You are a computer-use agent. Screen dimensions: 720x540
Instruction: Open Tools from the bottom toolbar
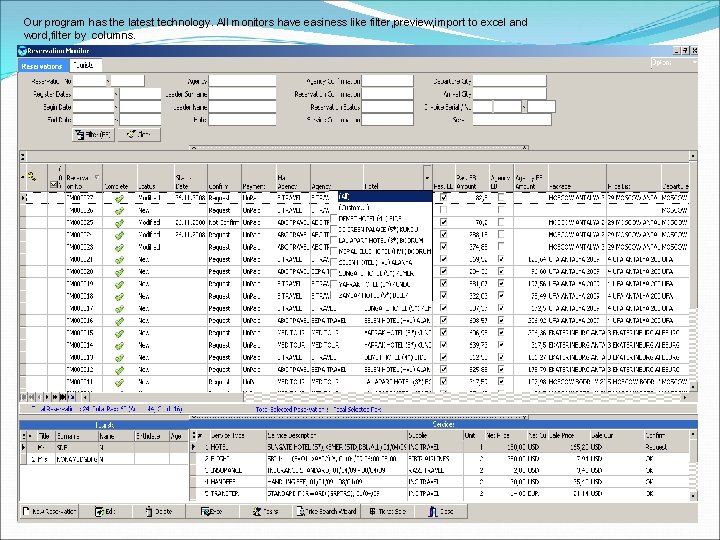click(x=265, y=511)
